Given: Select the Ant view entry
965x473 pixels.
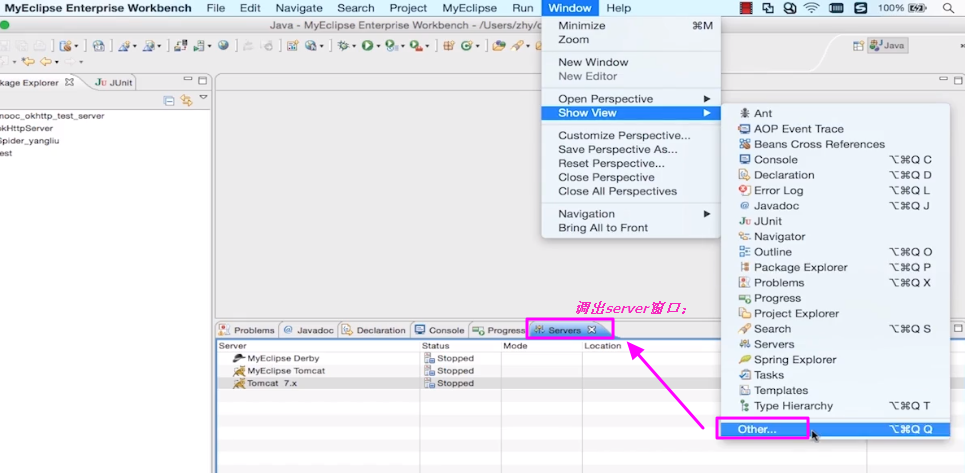Looking at the screenshot, I should click(x=836, y=113).
